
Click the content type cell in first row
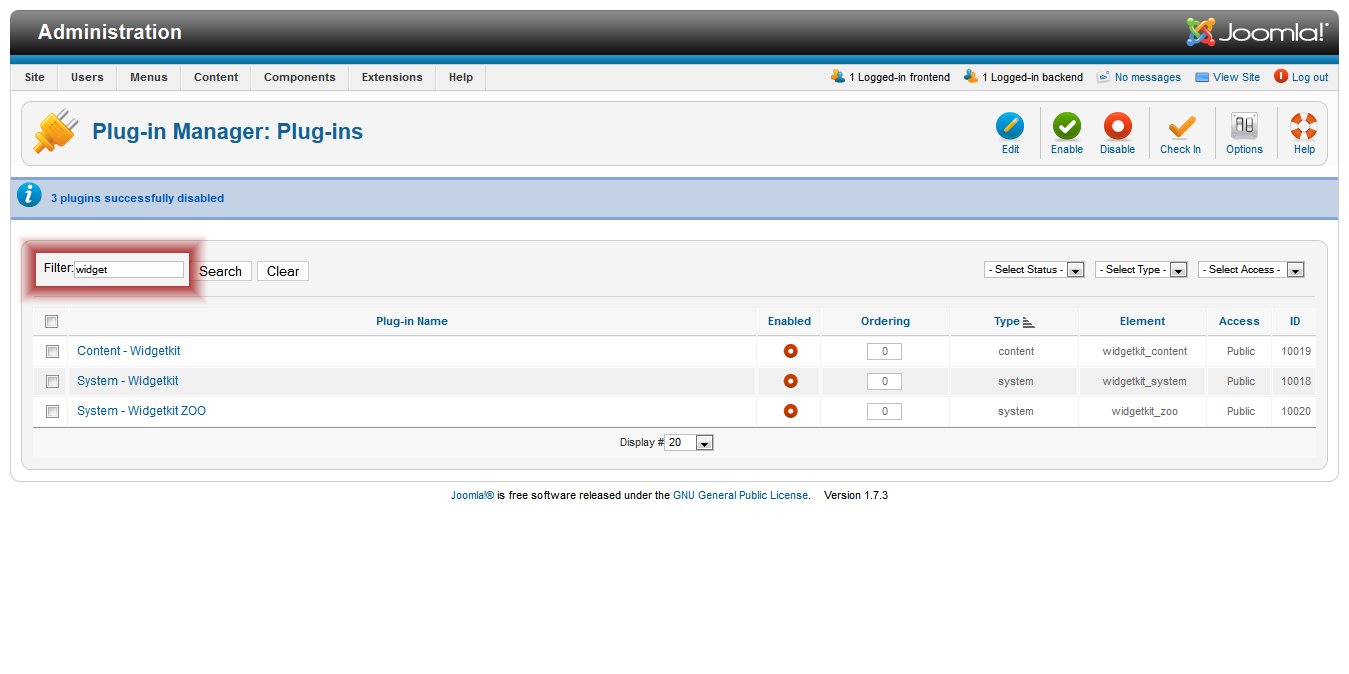tap(1016, 351)
